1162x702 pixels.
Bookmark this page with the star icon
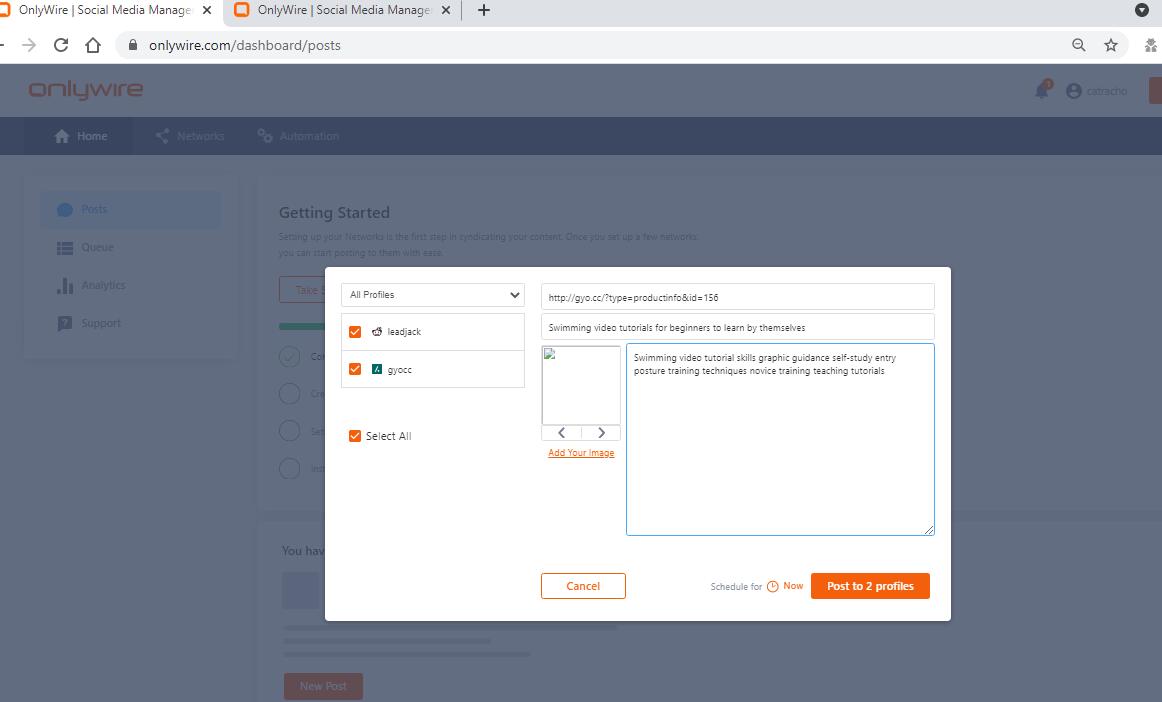[x=1111, y=45]
